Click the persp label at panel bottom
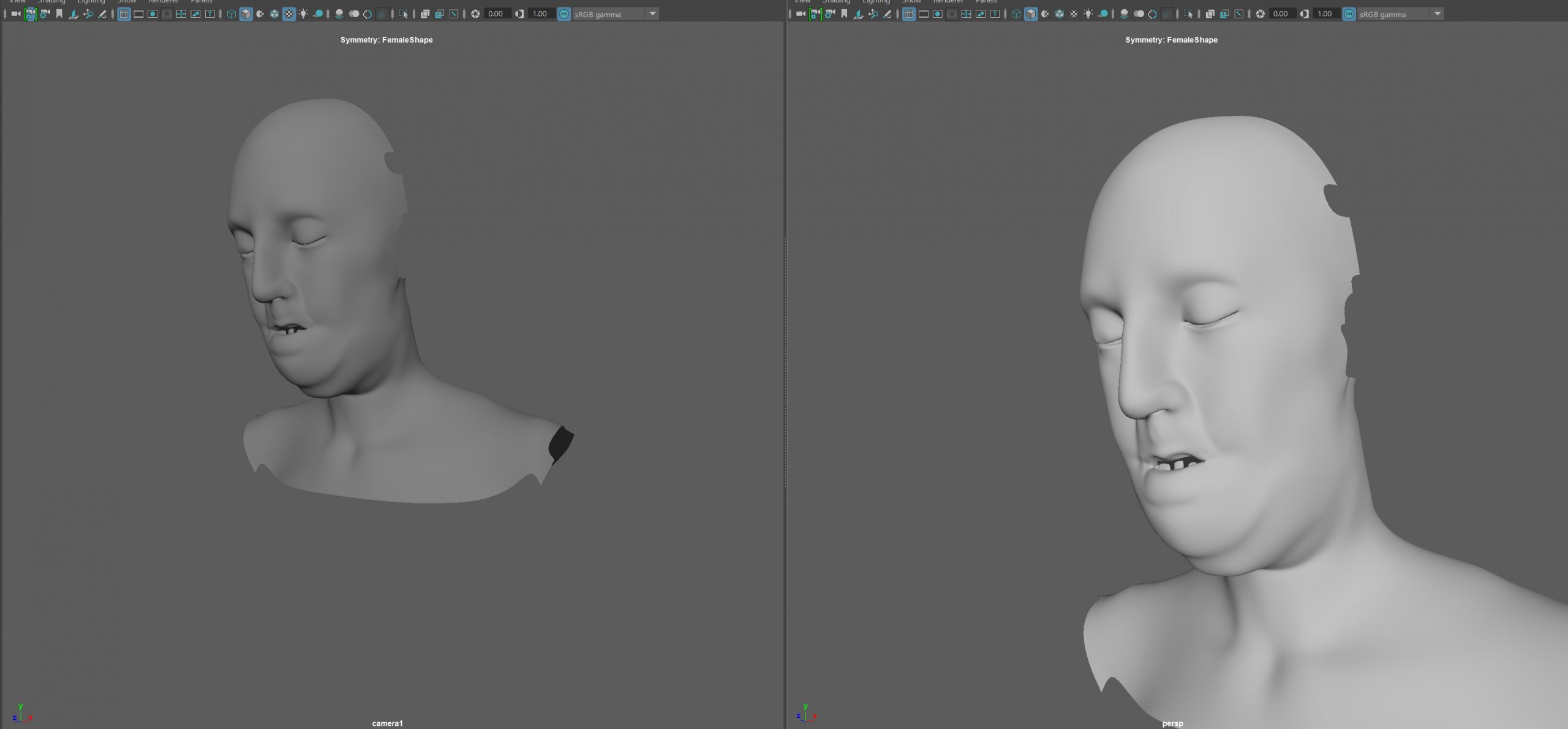1568x729 pixels. pos(1172,723)
